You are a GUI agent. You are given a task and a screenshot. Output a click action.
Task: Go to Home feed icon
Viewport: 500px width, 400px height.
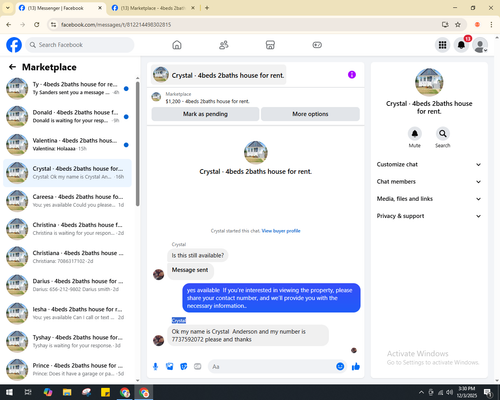pyautogui.click(x=177, y=45)
